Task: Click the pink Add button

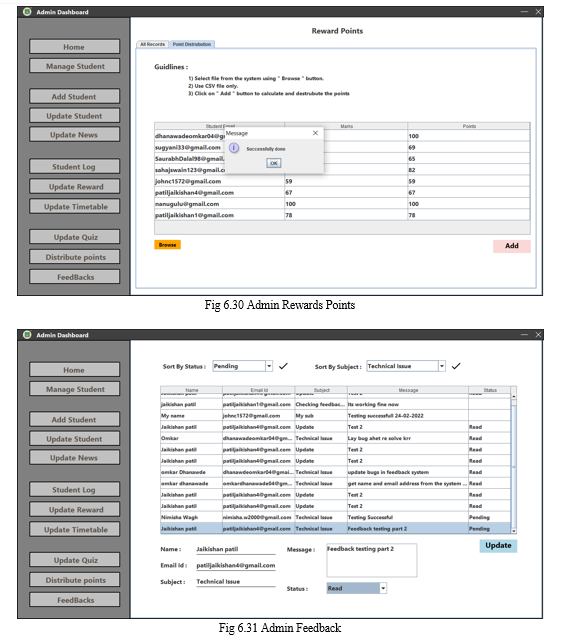Action: click(x=512, y=246)
